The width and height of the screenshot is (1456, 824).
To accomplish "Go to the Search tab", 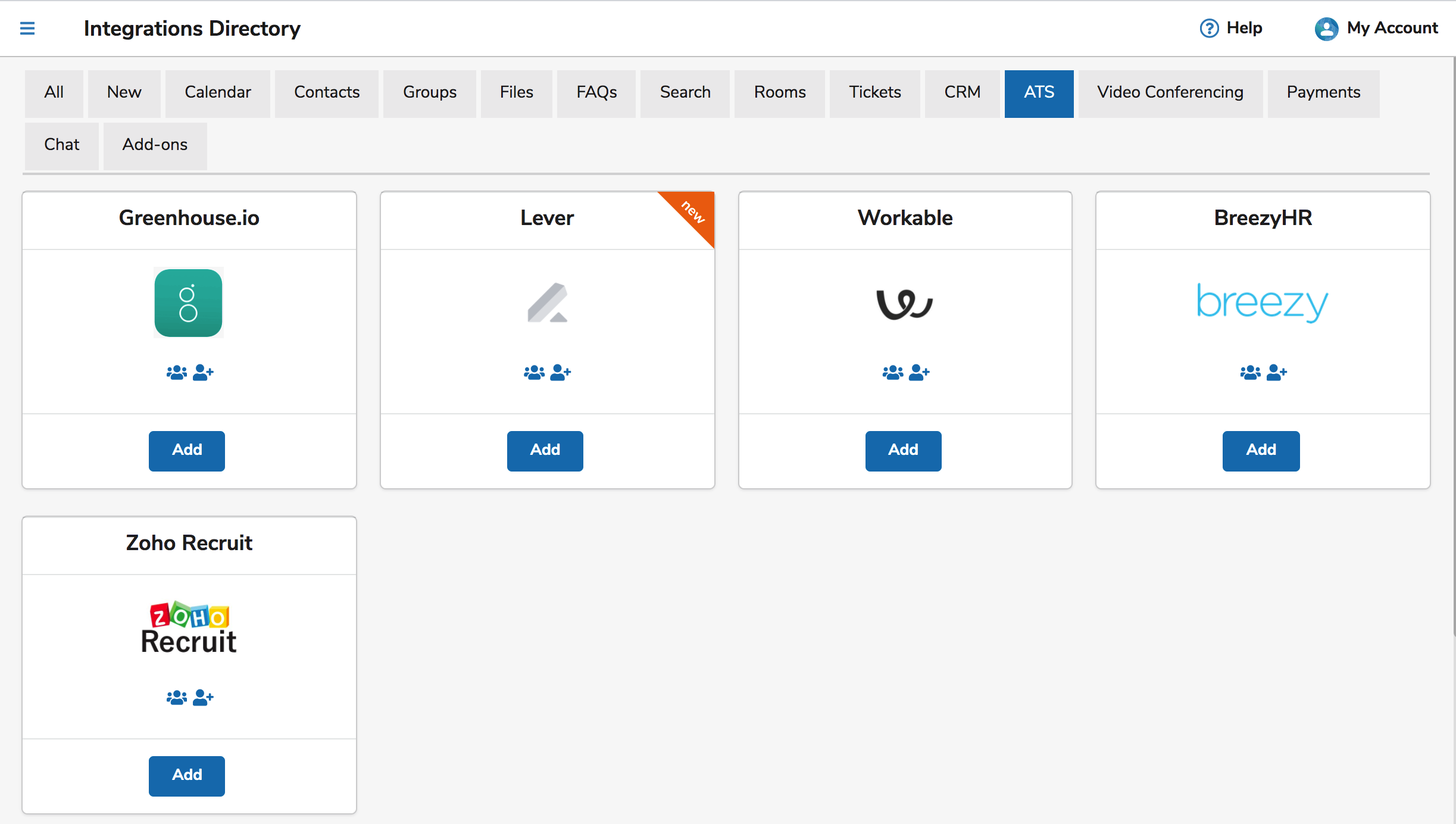I will (685, 93).
